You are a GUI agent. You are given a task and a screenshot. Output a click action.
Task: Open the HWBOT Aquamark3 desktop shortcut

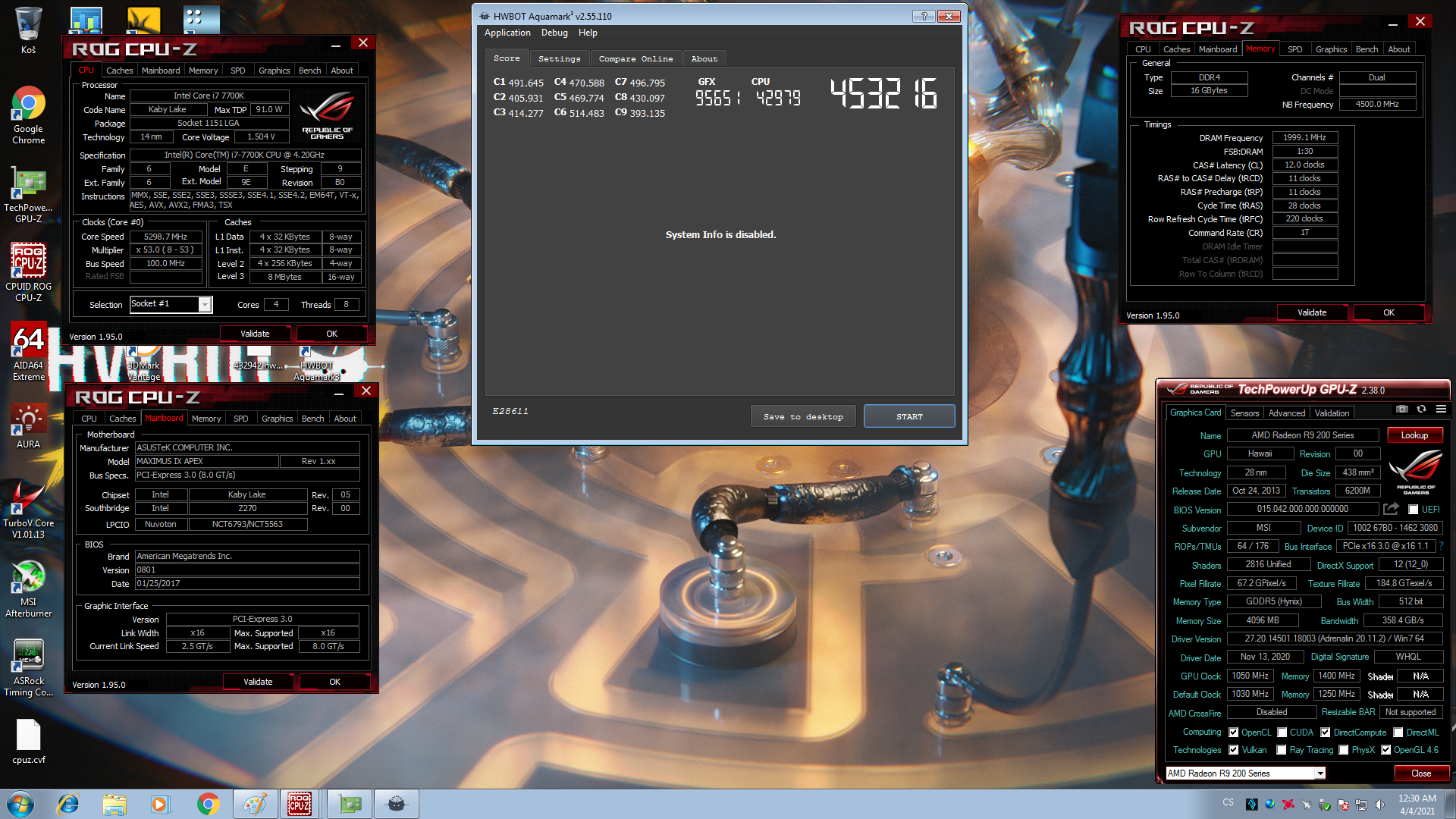click(x=317, y=365)
